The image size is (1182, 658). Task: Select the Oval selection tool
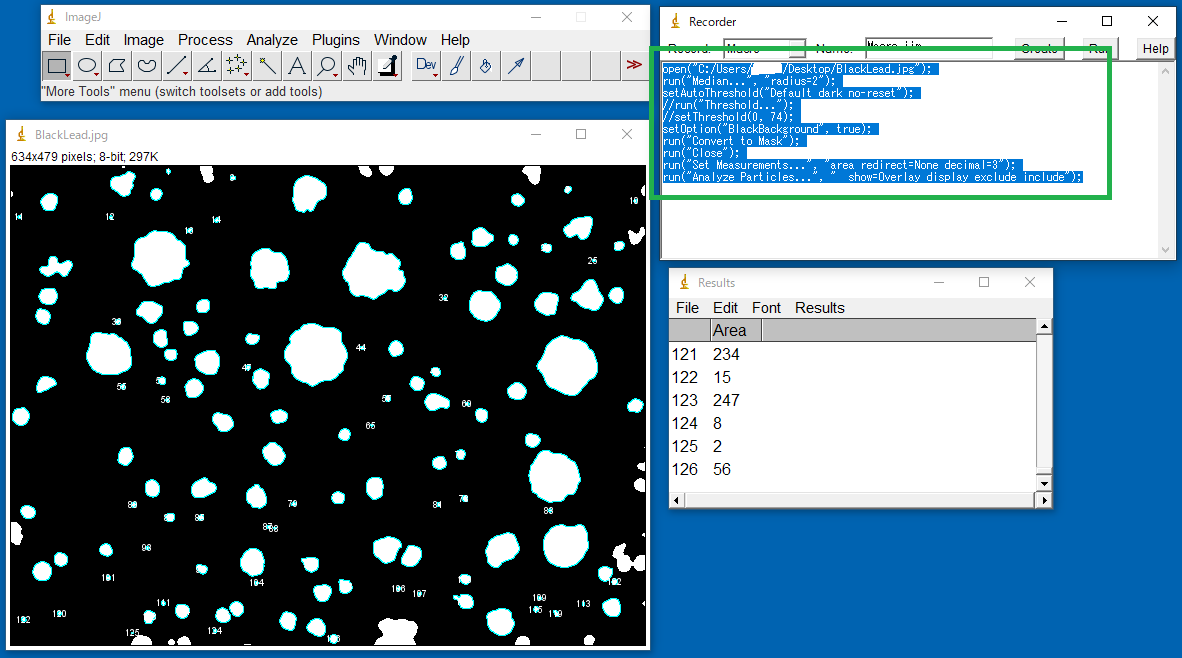[x=87, y=66]
